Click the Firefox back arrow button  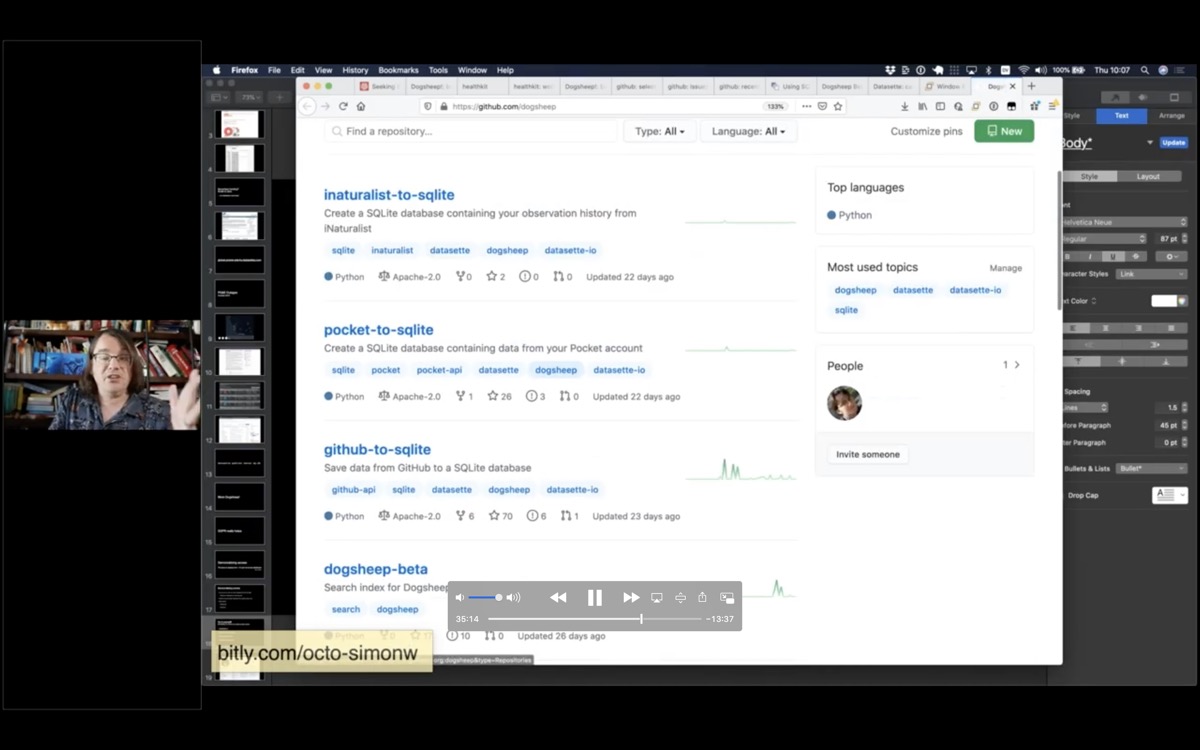point(308,106)
